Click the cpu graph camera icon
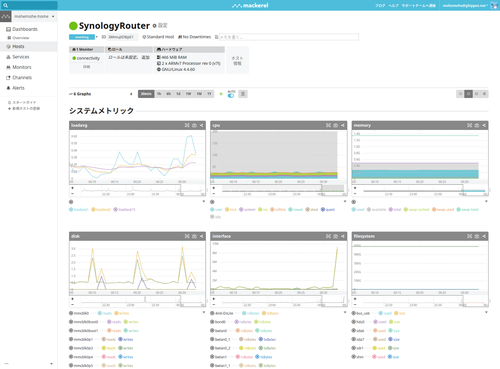 tap(336, 125)
